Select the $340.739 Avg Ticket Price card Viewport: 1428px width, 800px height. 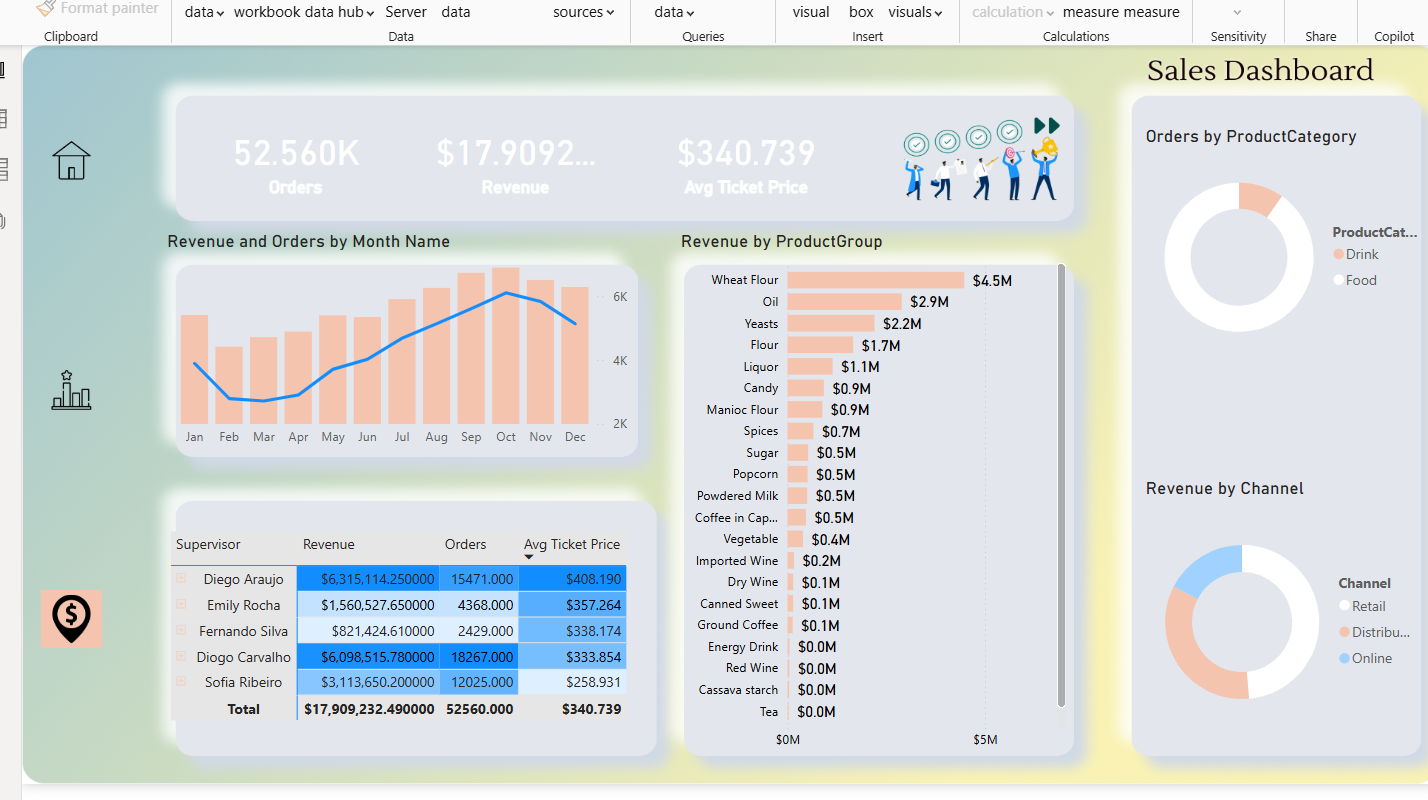(746, 164)
